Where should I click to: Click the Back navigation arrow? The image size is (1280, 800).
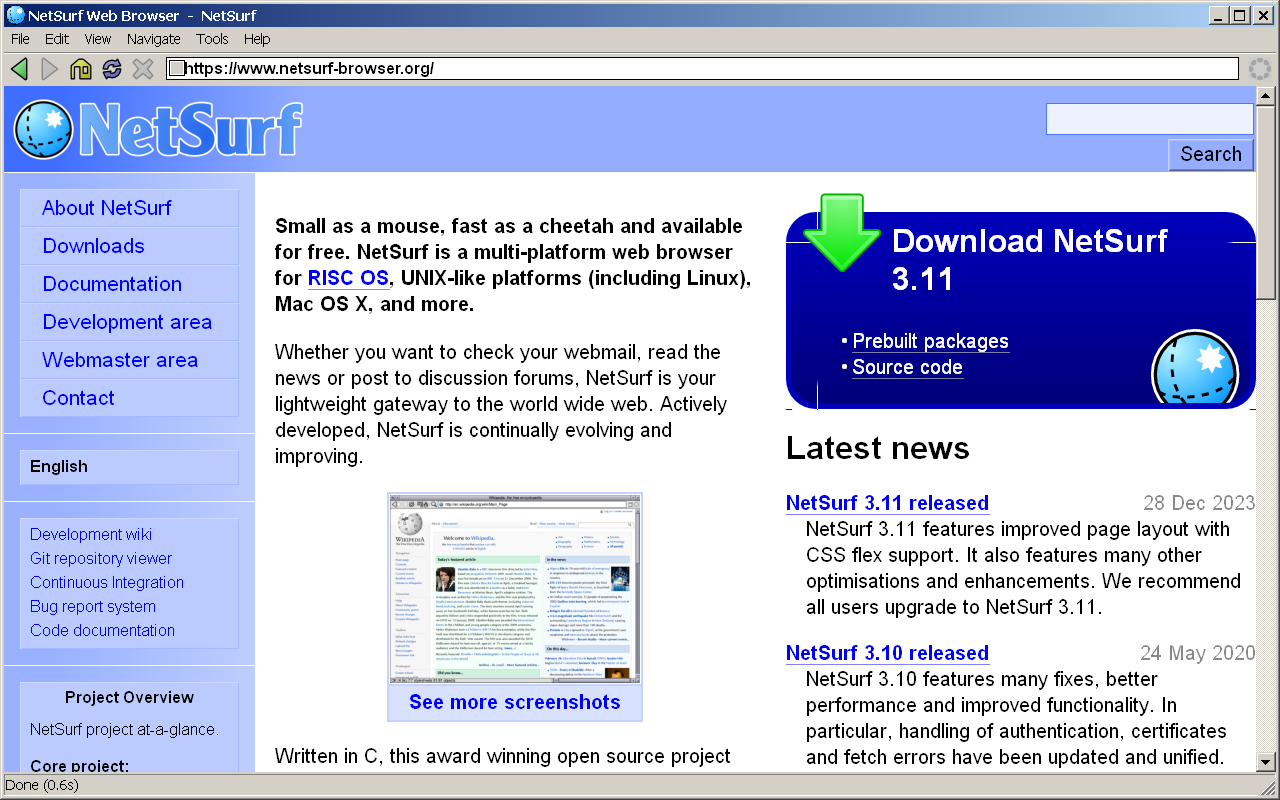point(19,69)
